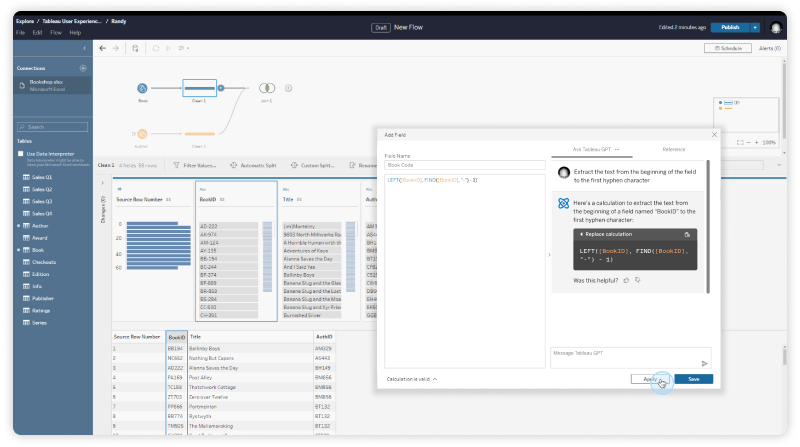Click the undo back arrow in toolbar
This screenshot has height=447, width=800.
click(102, 47)
